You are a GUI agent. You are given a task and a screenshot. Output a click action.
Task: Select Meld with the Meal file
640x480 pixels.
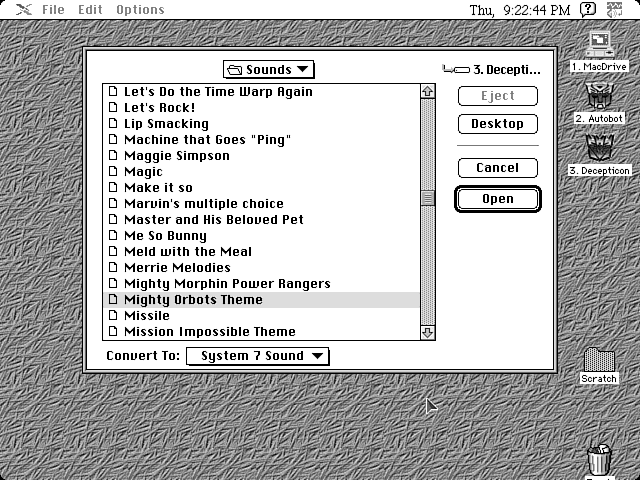coord(261,251)
